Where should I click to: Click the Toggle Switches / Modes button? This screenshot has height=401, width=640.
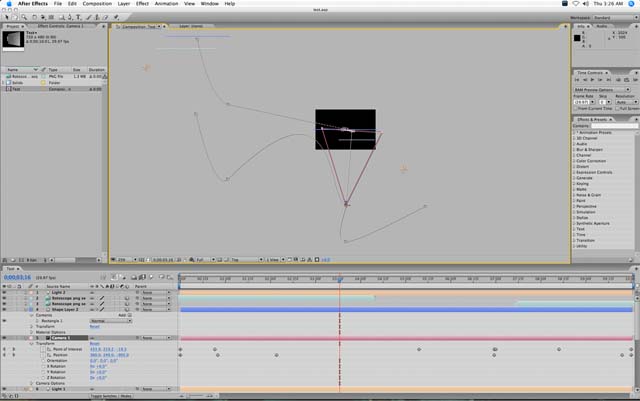(x=111, y=396)
